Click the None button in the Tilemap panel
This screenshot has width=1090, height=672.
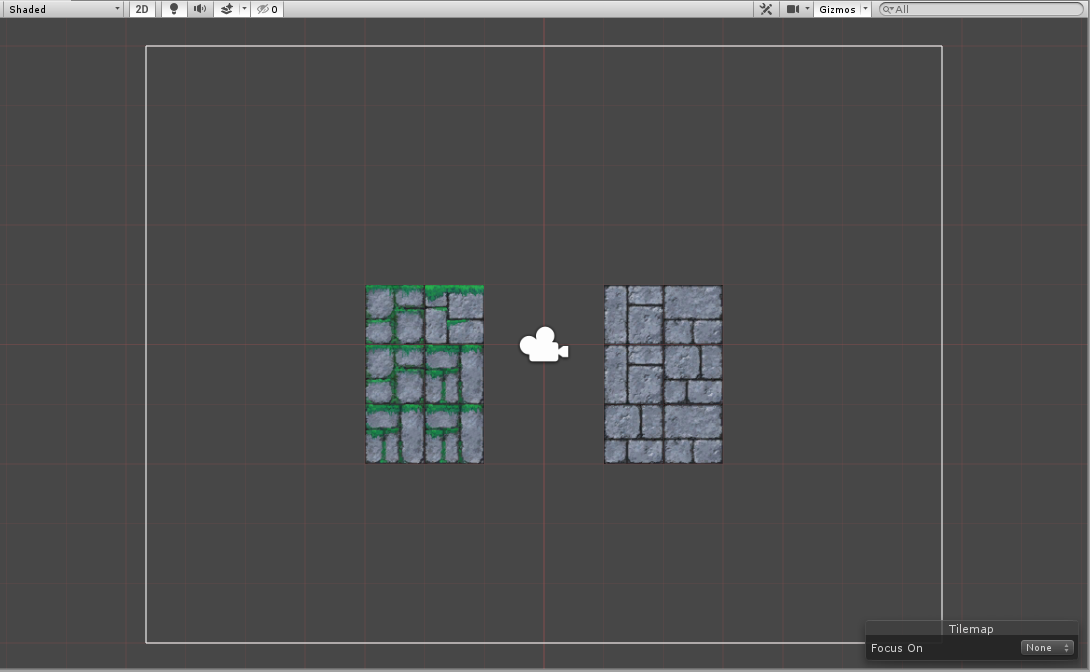[1047, 647]
